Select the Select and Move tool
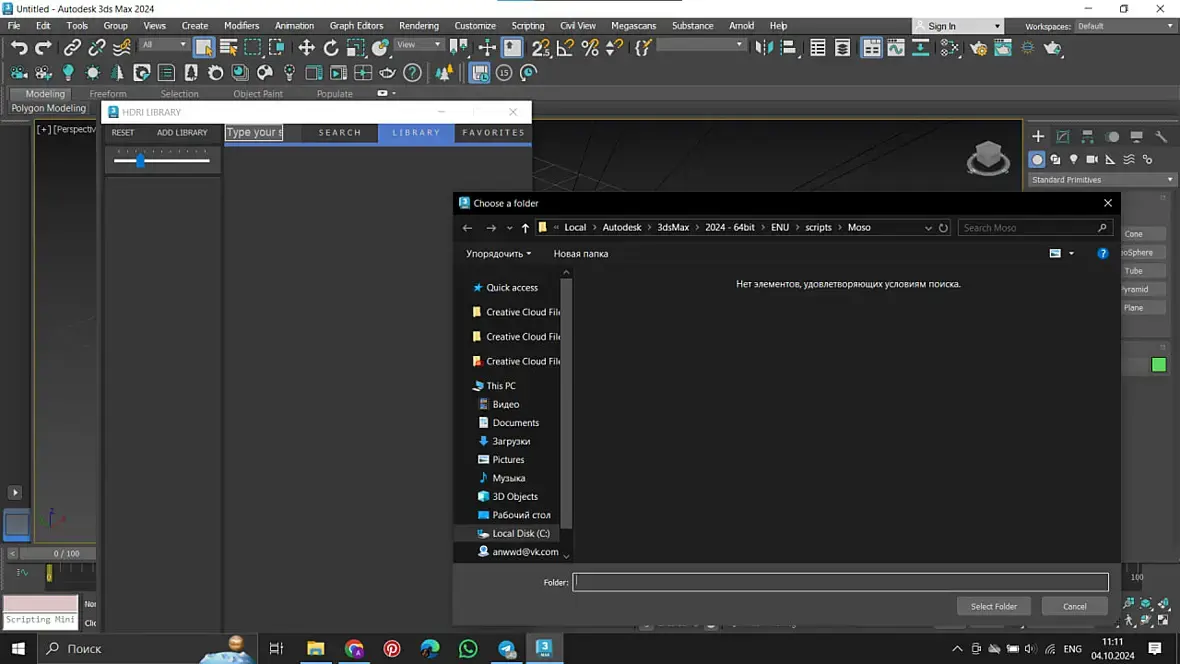Image resolution: width=1180 pixels, height=664 pixels. point(306,47)
